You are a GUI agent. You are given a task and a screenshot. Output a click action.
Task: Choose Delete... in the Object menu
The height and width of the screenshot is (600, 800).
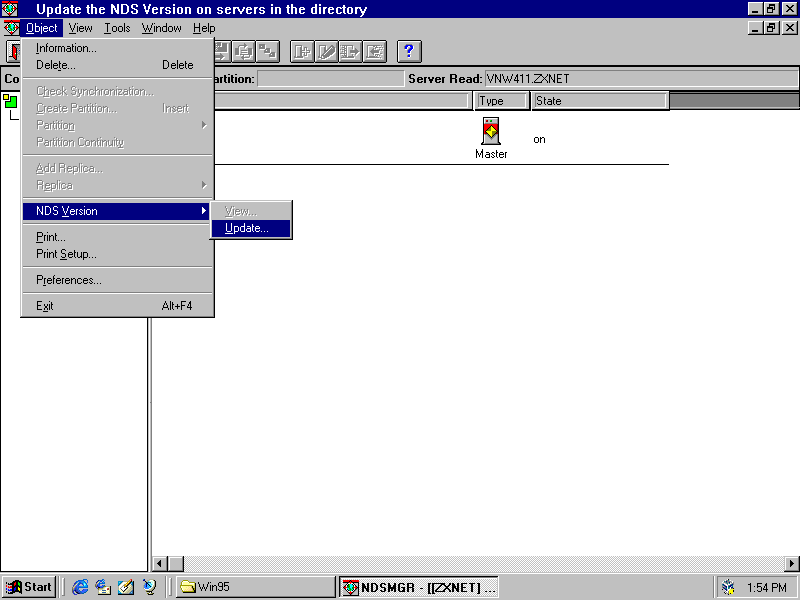(x=117, y=65)
